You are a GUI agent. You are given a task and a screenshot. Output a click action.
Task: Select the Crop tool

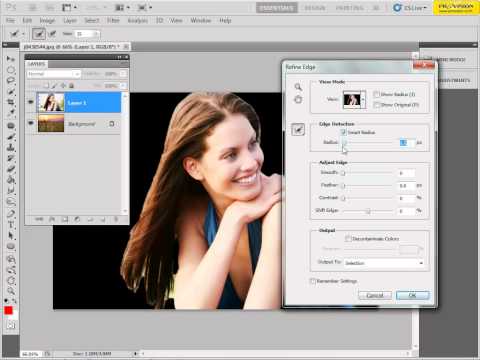pyautogui.click(x=11, y=102)
